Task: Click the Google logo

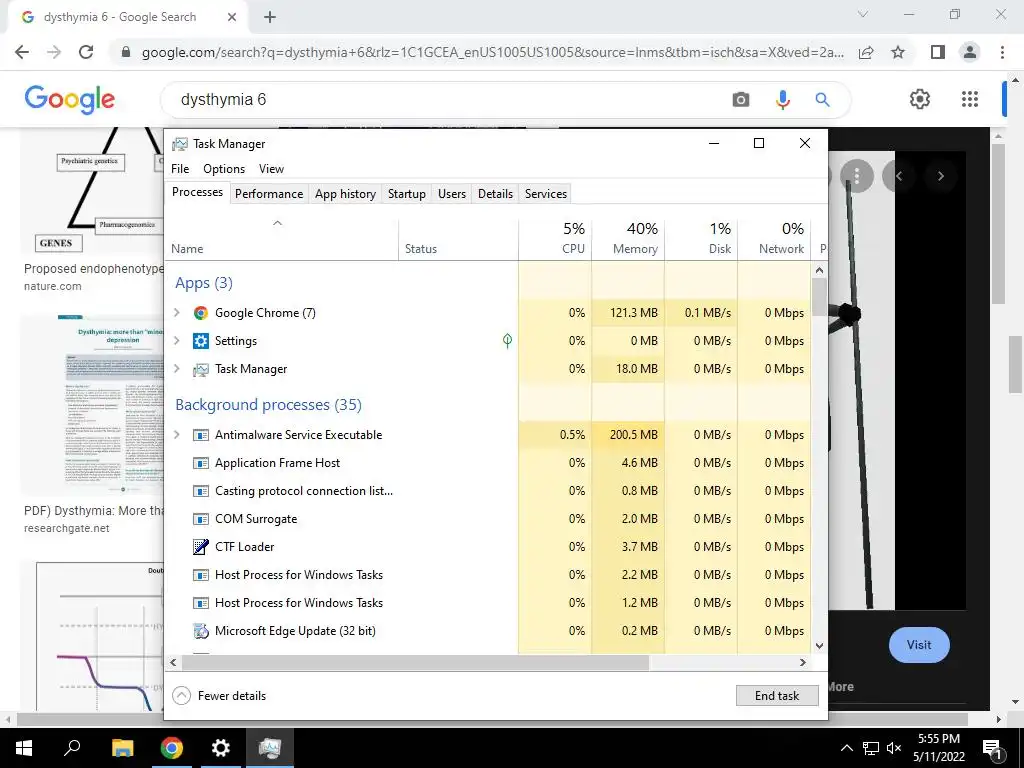Action: tap(70, 100)
